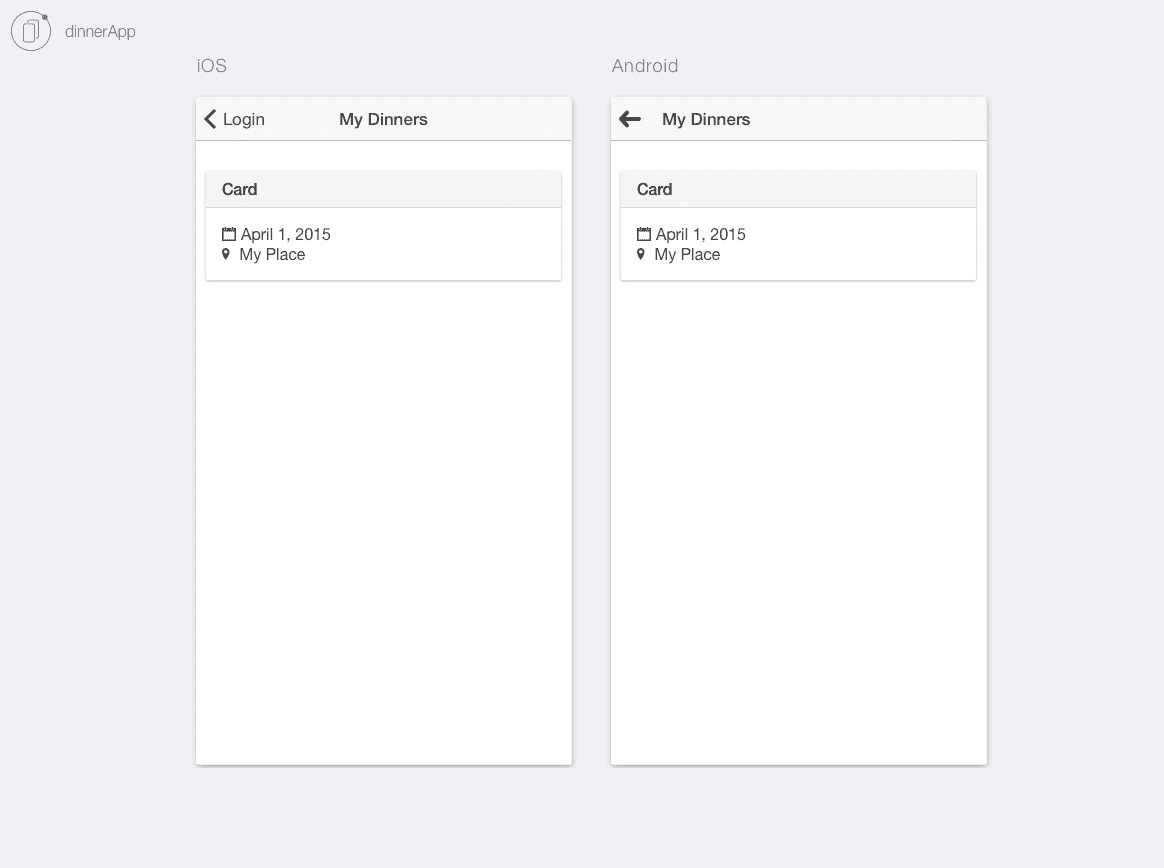Open the Card header in Android preview
This screenshot has height=868, width=1164.
coord(798,189)
